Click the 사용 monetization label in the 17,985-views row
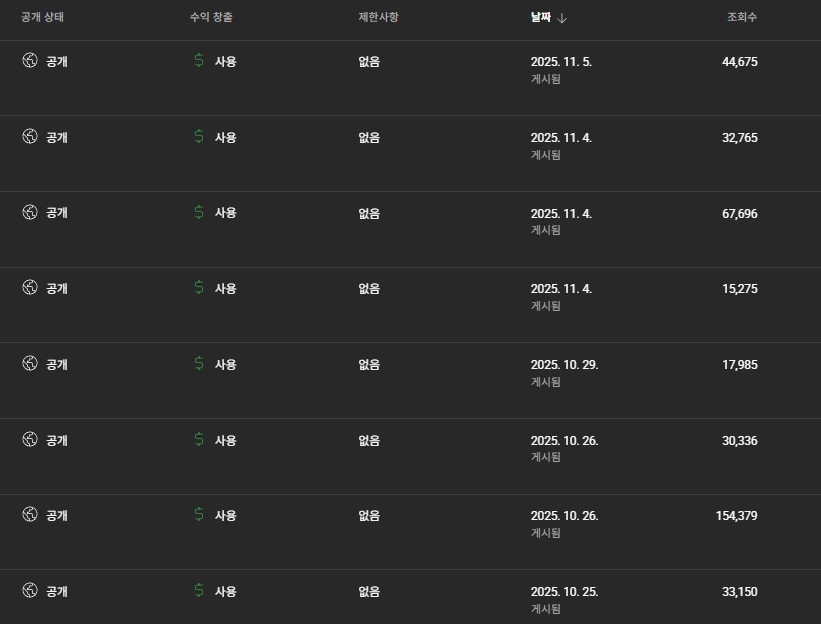Image resolution: width=821 pixels, height=624 pixels. (x=225, y=364)
